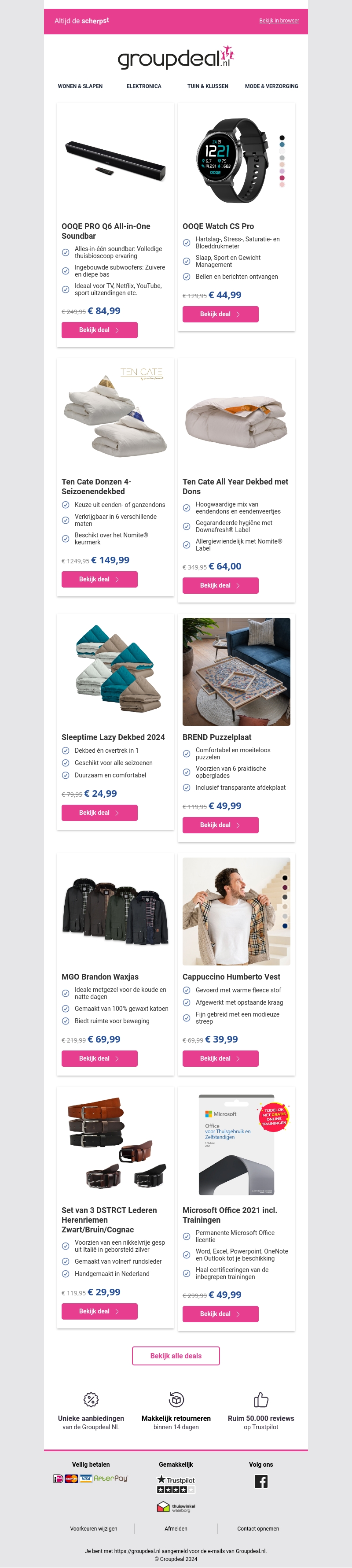
Task: Click the thumbs-up reviews icon
Action: [x=261, y=1399]
